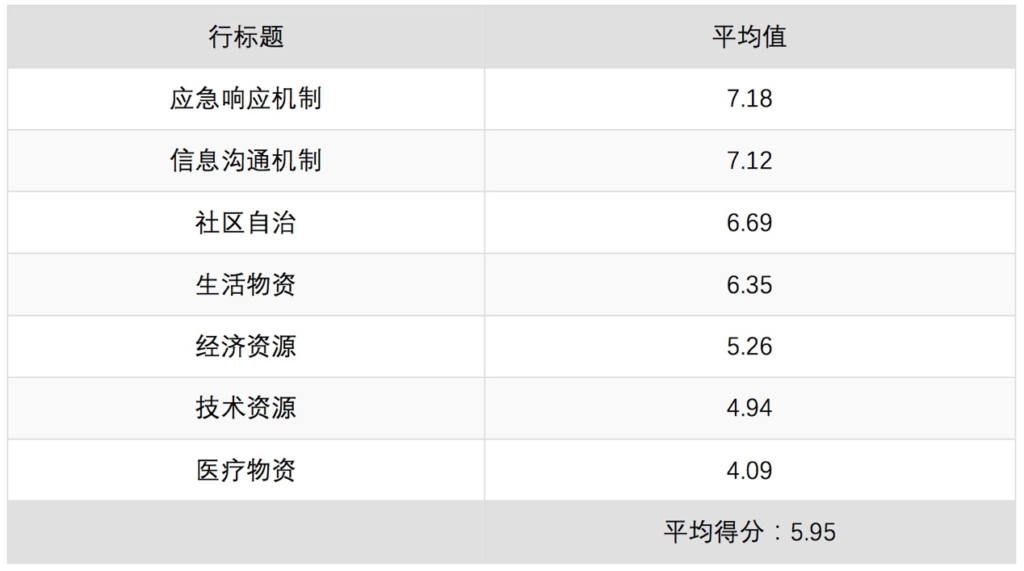Click the empty footer cell under 医疗物资

246,532
